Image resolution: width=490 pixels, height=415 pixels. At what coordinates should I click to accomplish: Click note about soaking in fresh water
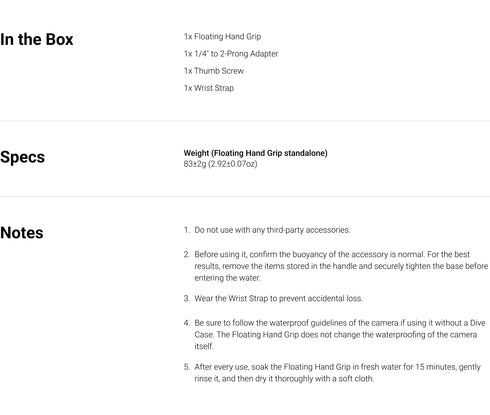coord(337,373)
